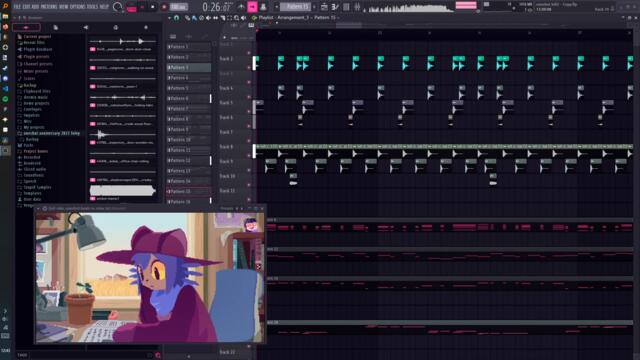Toggle the pink highlighted recording option button
Screen dimensions: 640x360
(x=252, y=7)
